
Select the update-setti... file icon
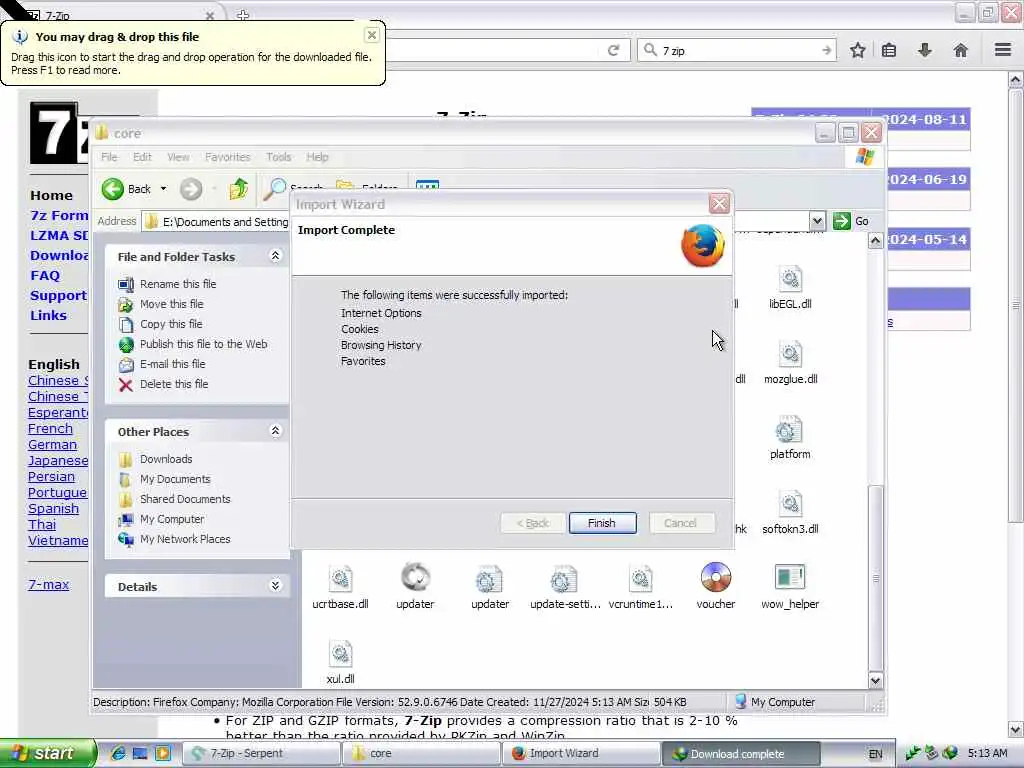pos(562,580)
